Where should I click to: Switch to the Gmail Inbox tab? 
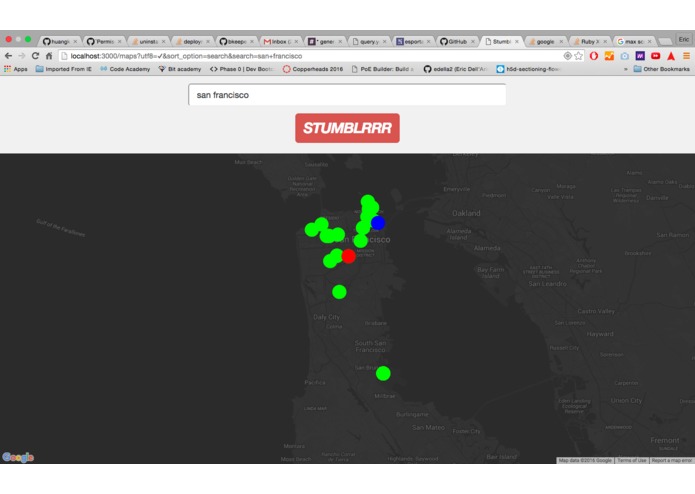pyautogui.click(x=280, y=42)
